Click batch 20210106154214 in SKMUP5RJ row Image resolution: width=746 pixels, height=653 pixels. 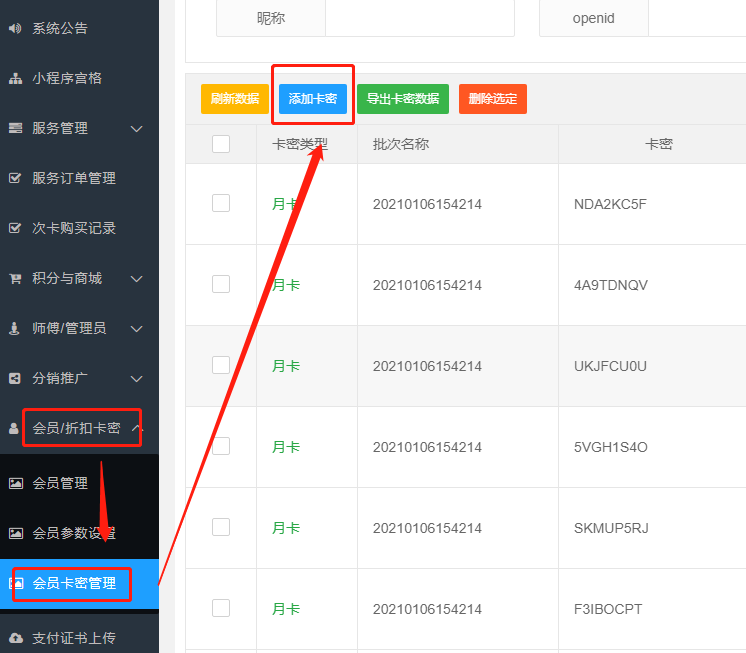427,528
